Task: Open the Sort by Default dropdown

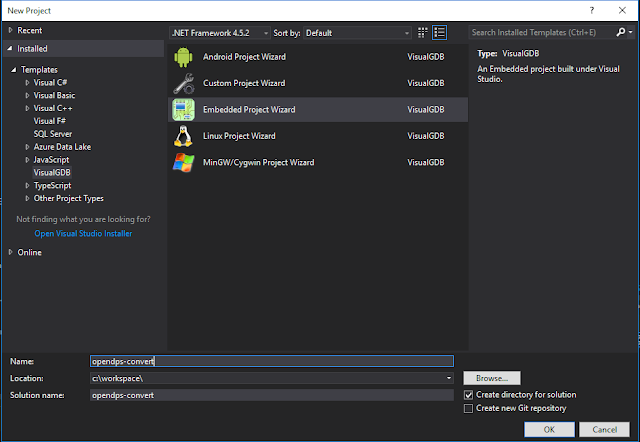Action: (357, 33)
